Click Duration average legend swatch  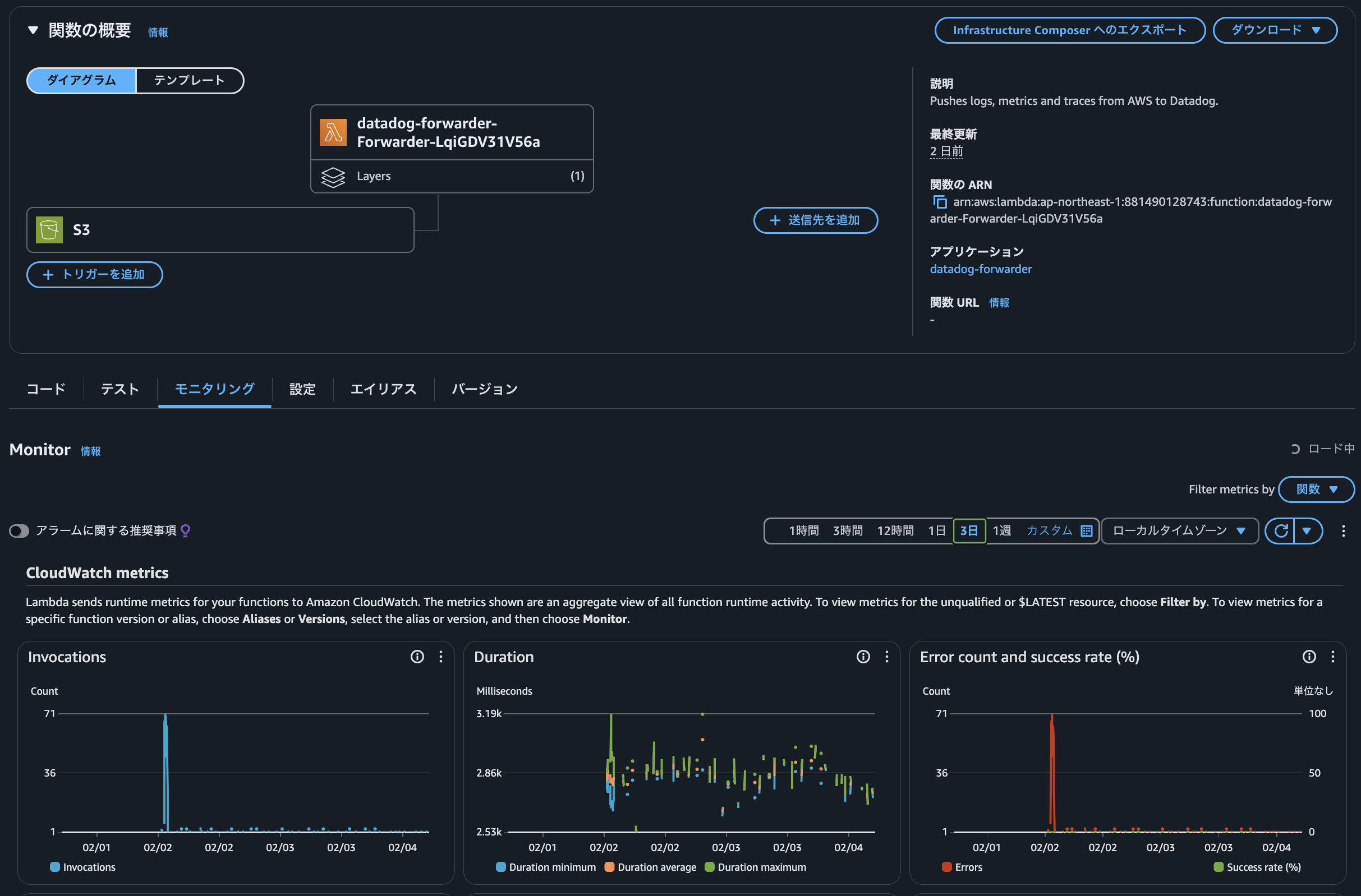coord(610,867)
